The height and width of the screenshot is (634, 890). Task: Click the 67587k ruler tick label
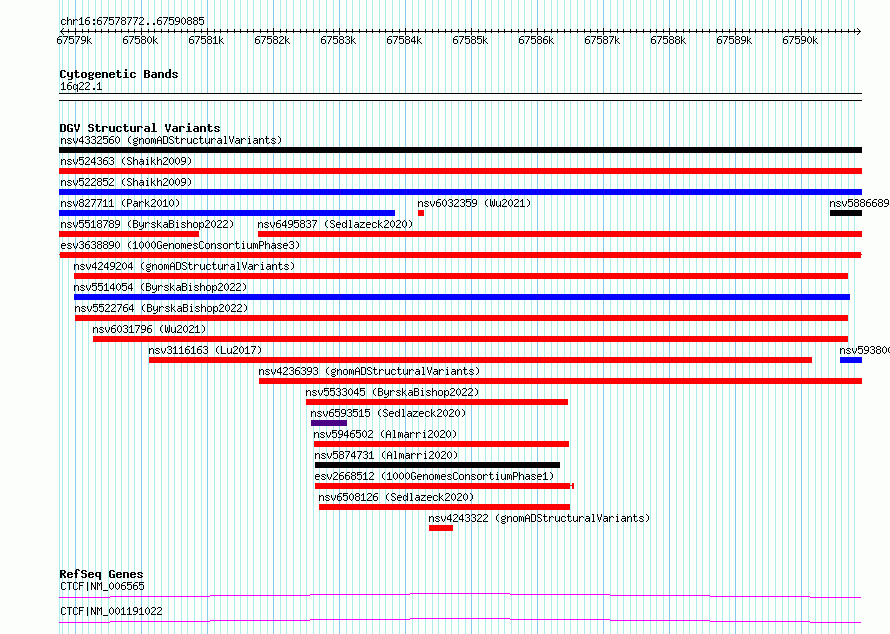[602, 41]
